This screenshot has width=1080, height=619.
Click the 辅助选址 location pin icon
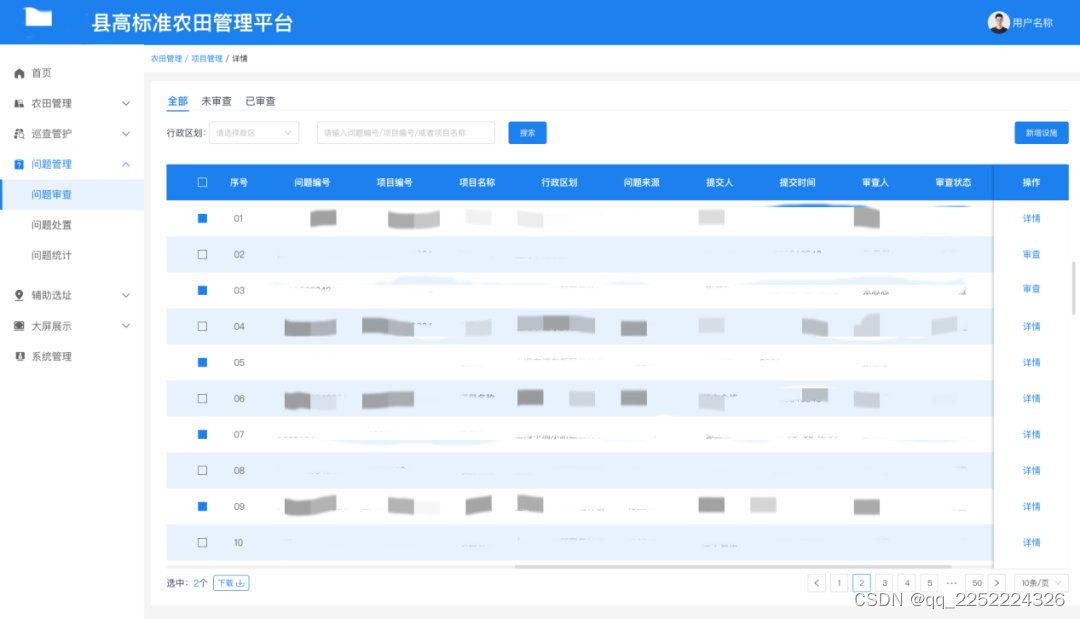tap(19, 295)
